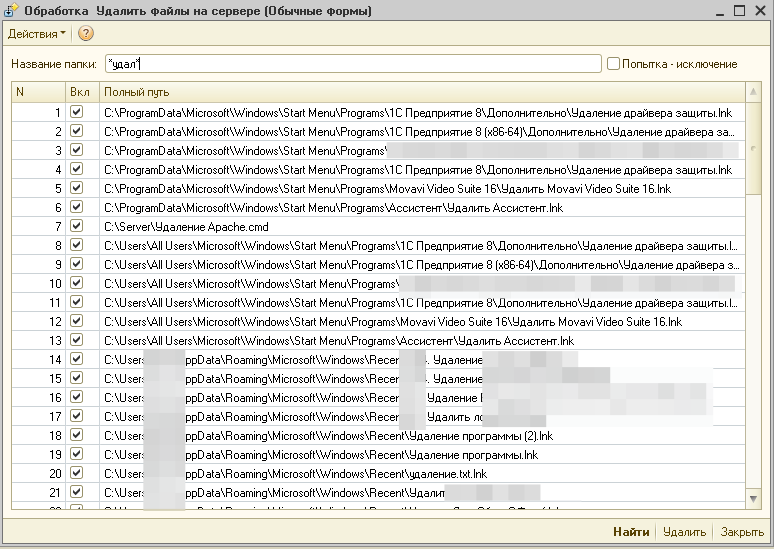774x549 pixels.
Task: Click the Вкл column header
Action: tap(82, 92)
